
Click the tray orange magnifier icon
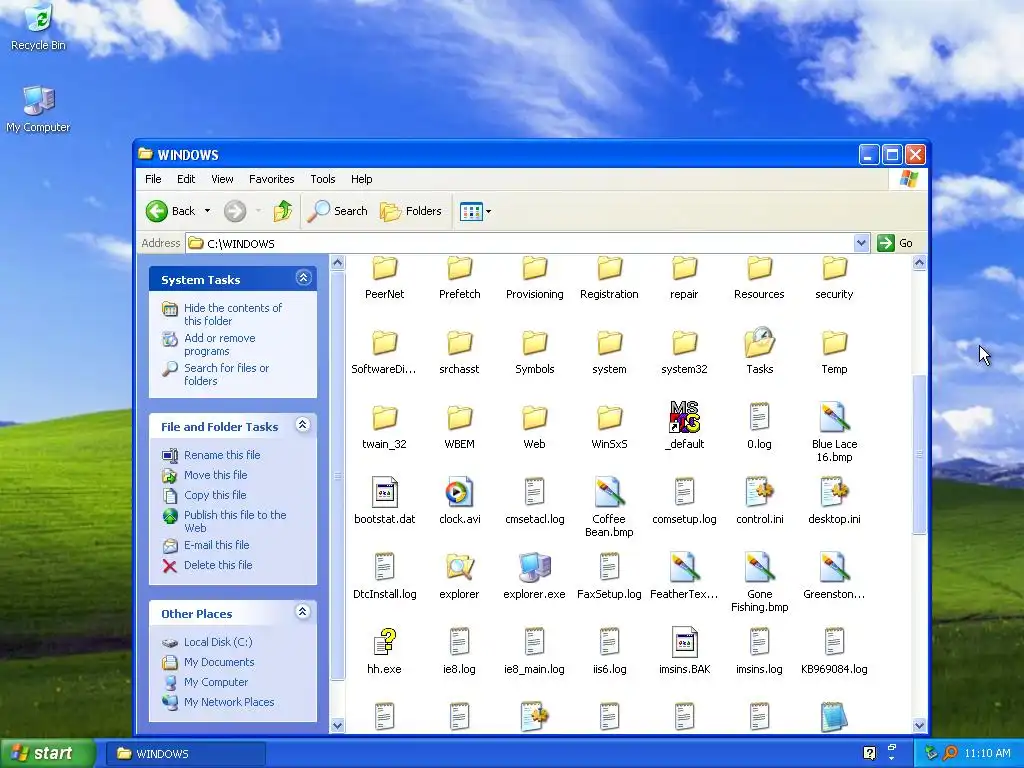(950, 753)
